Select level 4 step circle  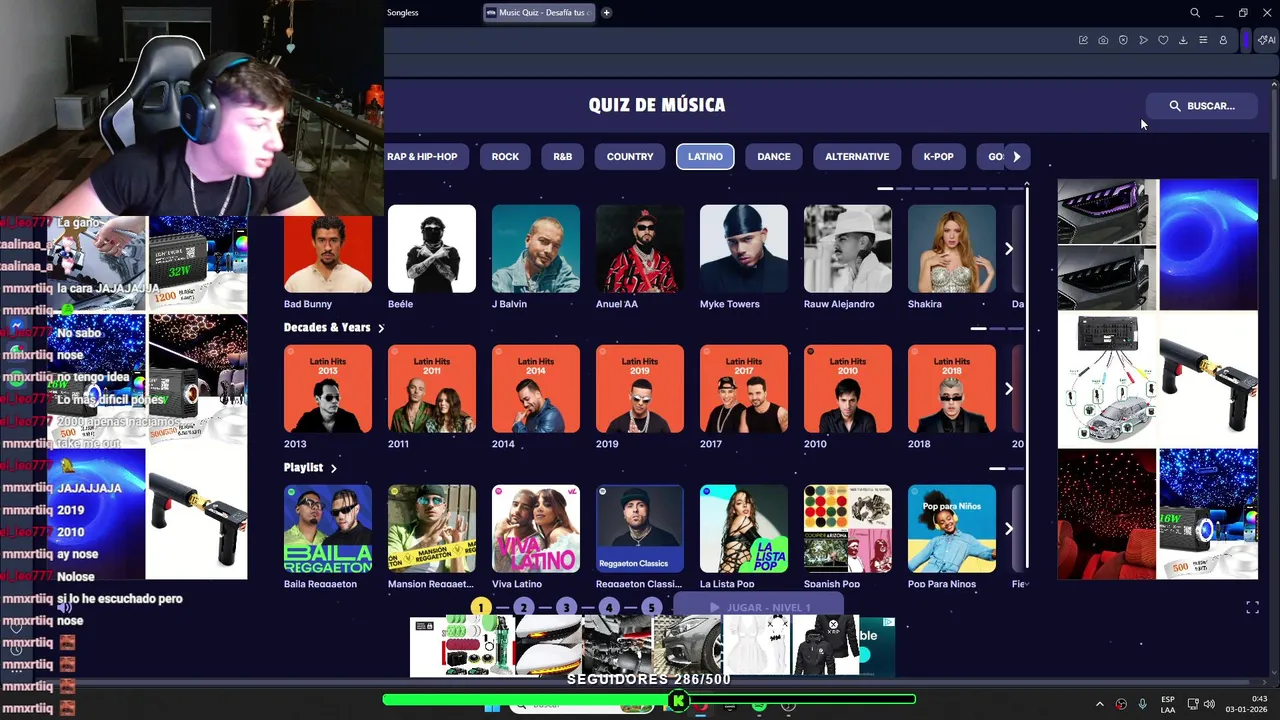(x=609, y=607)
